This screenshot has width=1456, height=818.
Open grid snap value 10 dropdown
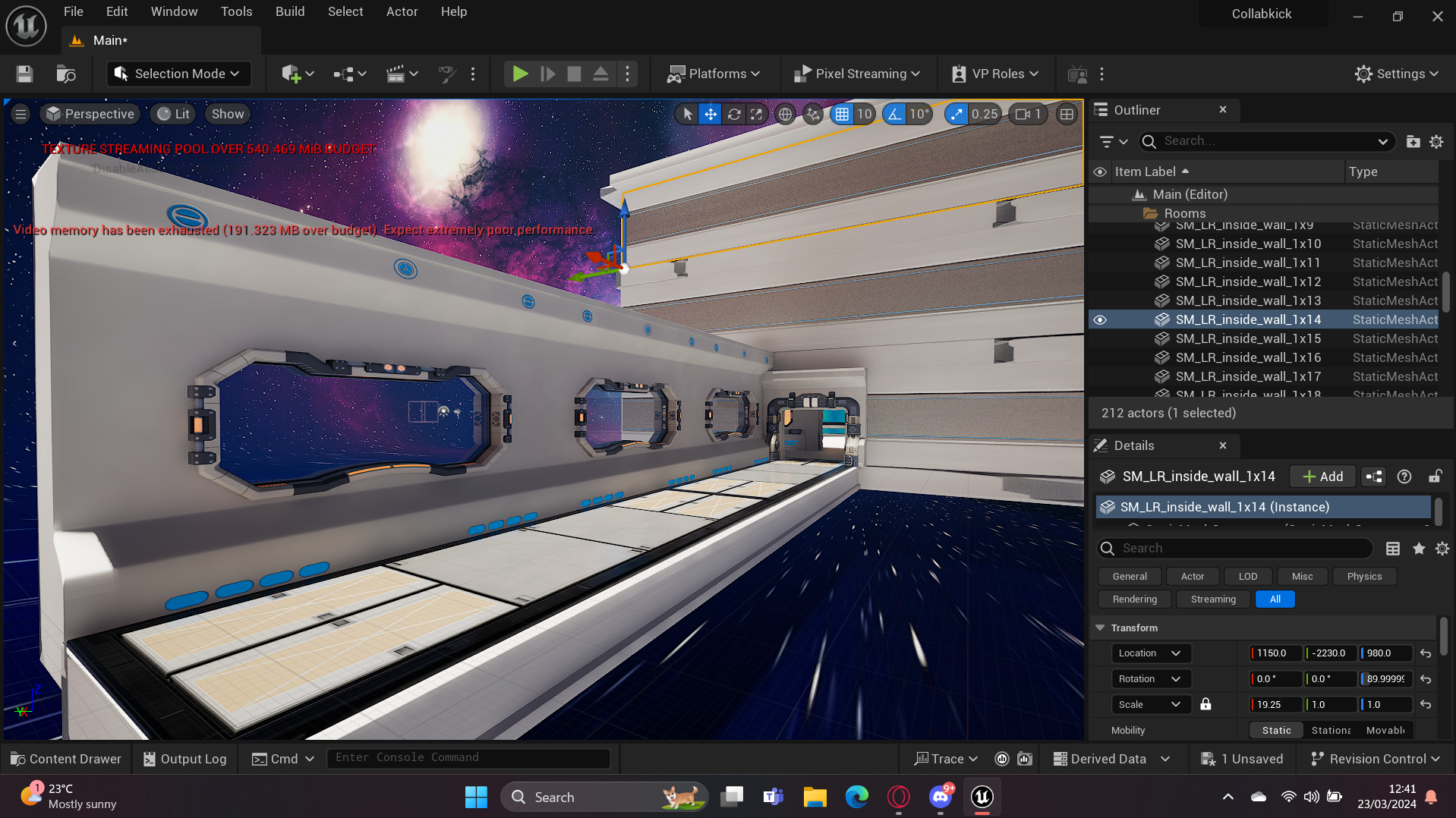pos(865,114)
